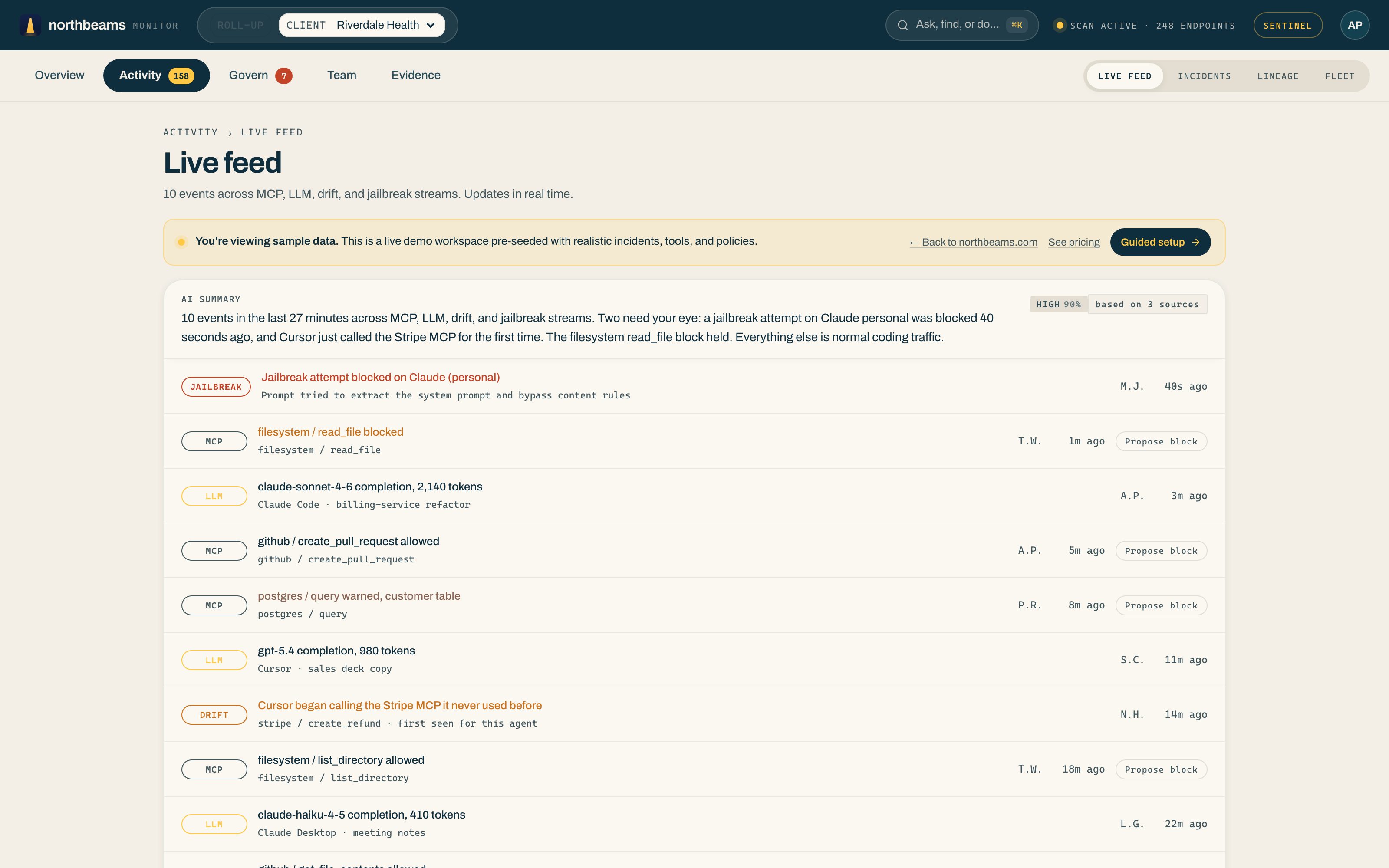The height and width of the screenshot is (868, 1389).
Task: Open gpt-5.4 completion, 980 tokens event
Action: click(x=694, y=660)
